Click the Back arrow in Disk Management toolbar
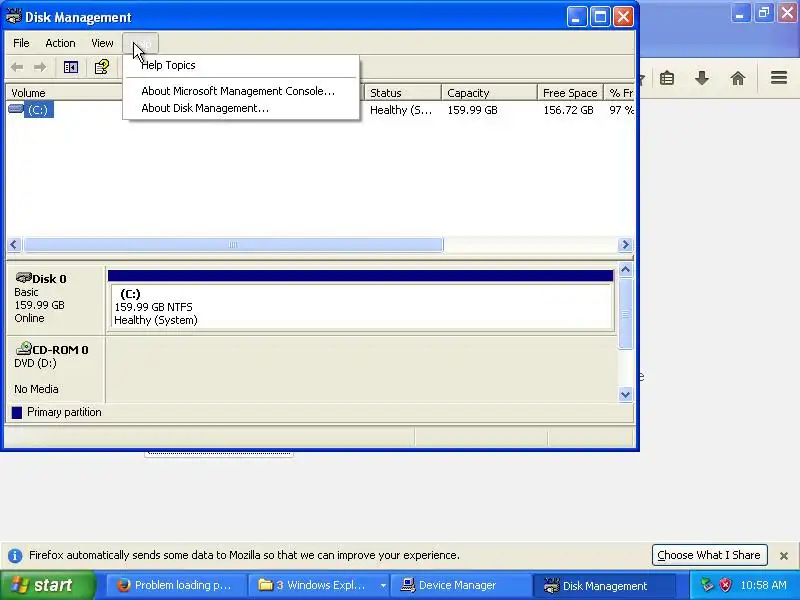Image resolution: width=800 pixels, height=600 pixels. click(17, 67)
